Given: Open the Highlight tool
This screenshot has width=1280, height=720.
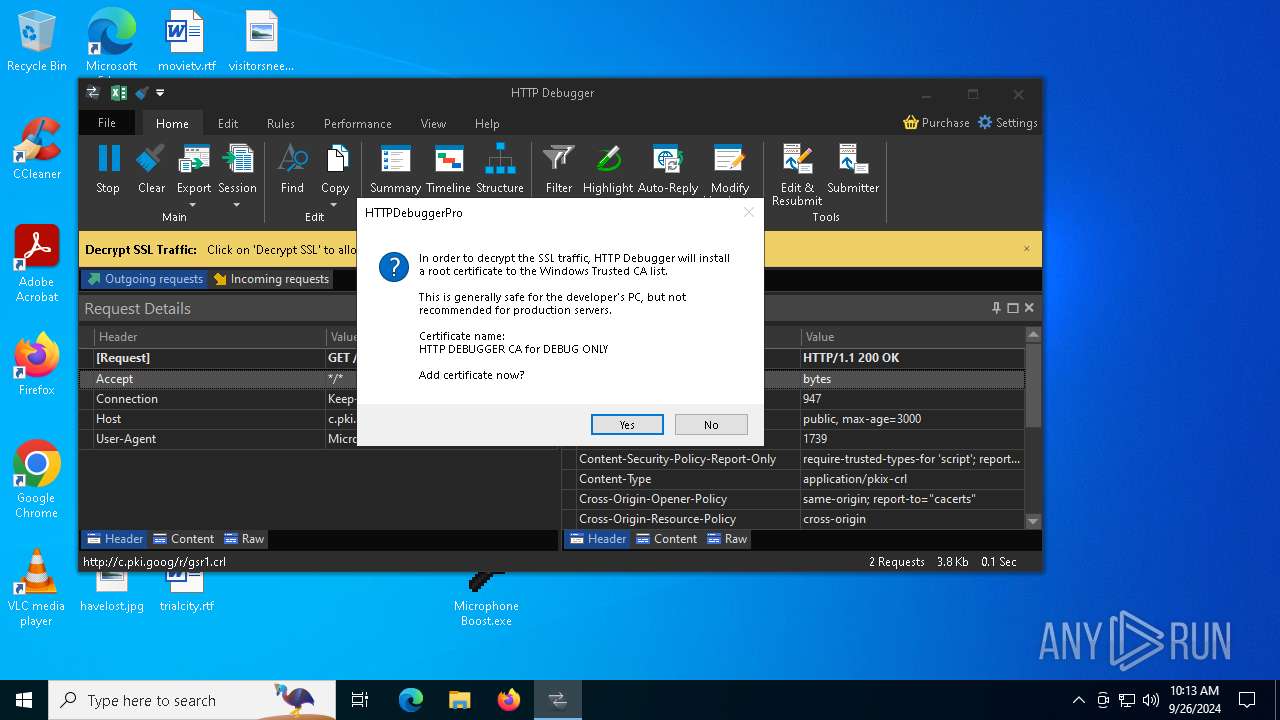Looking at the screenshot, I should [x=608, y=169].
